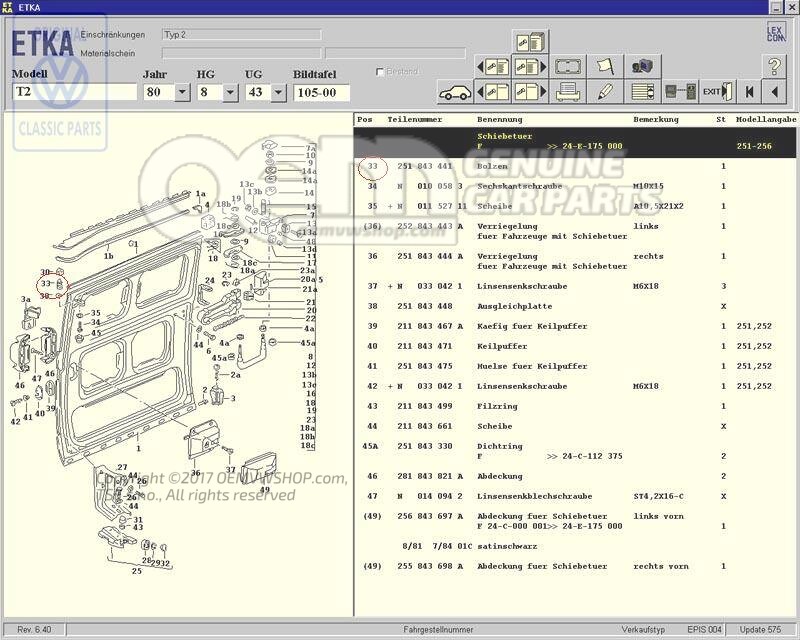The image size is (800, 640).
Task: Select the pencil edit icon
Action: [x=605, y=92]
